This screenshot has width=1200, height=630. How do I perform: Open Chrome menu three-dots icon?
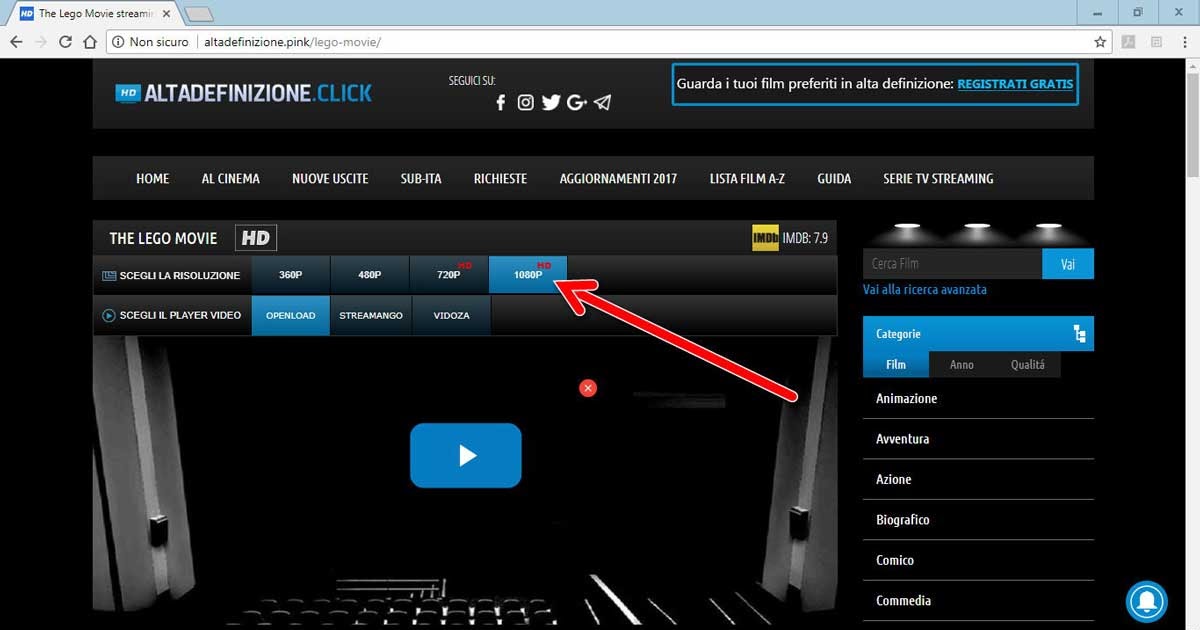coord(1183,42)
